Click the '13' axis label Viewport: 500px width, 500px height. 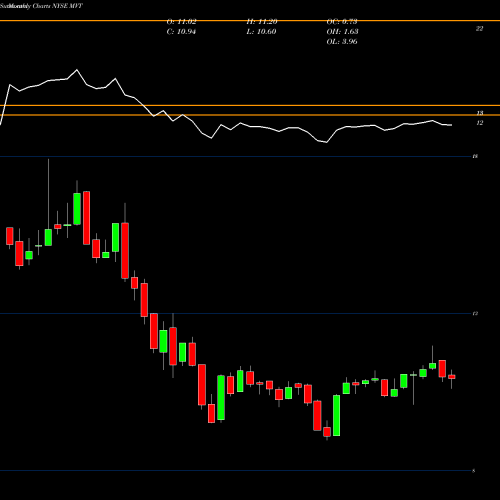coord(480,113)
